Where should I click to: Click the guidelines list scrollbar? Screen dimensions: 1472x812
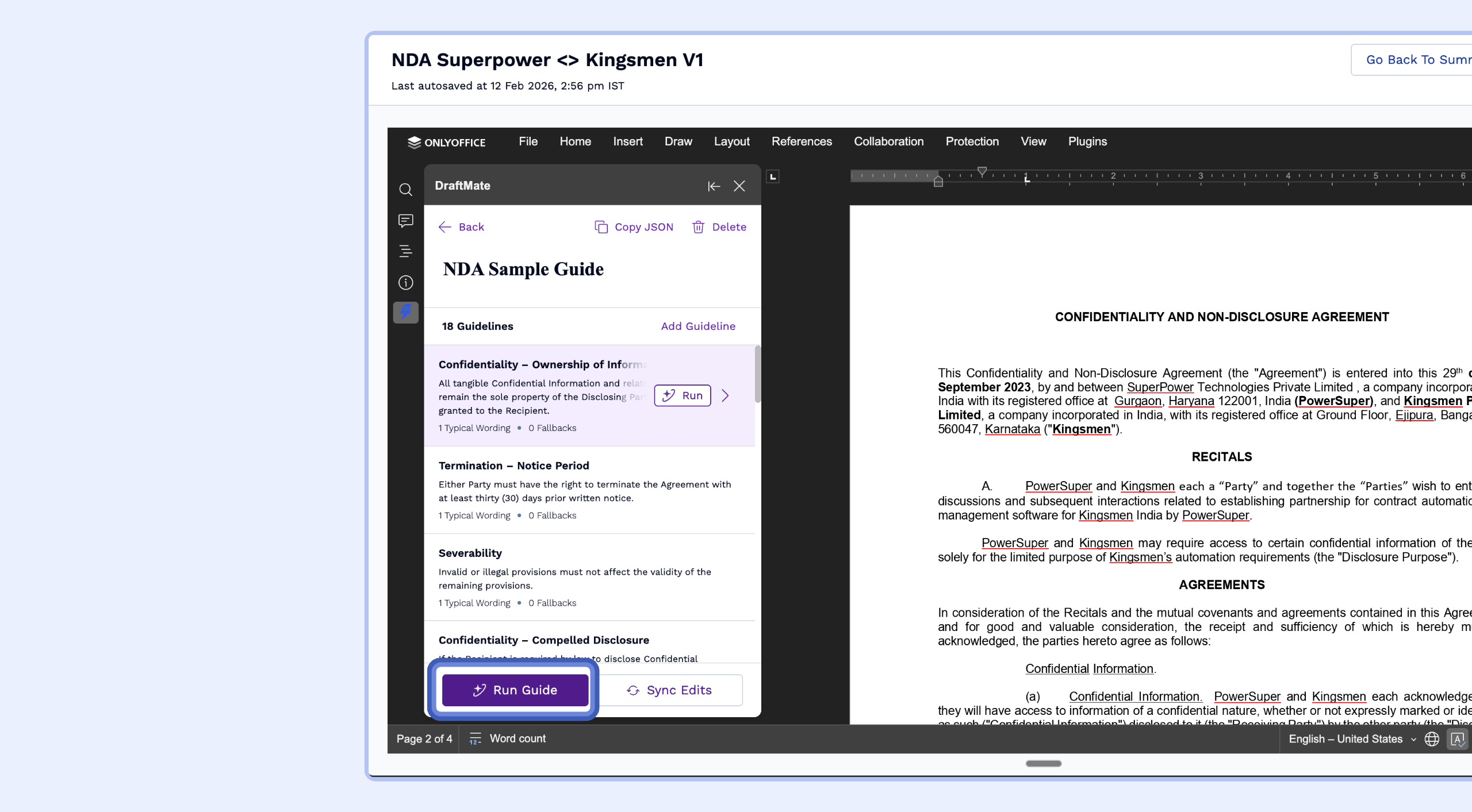[758, 375]
